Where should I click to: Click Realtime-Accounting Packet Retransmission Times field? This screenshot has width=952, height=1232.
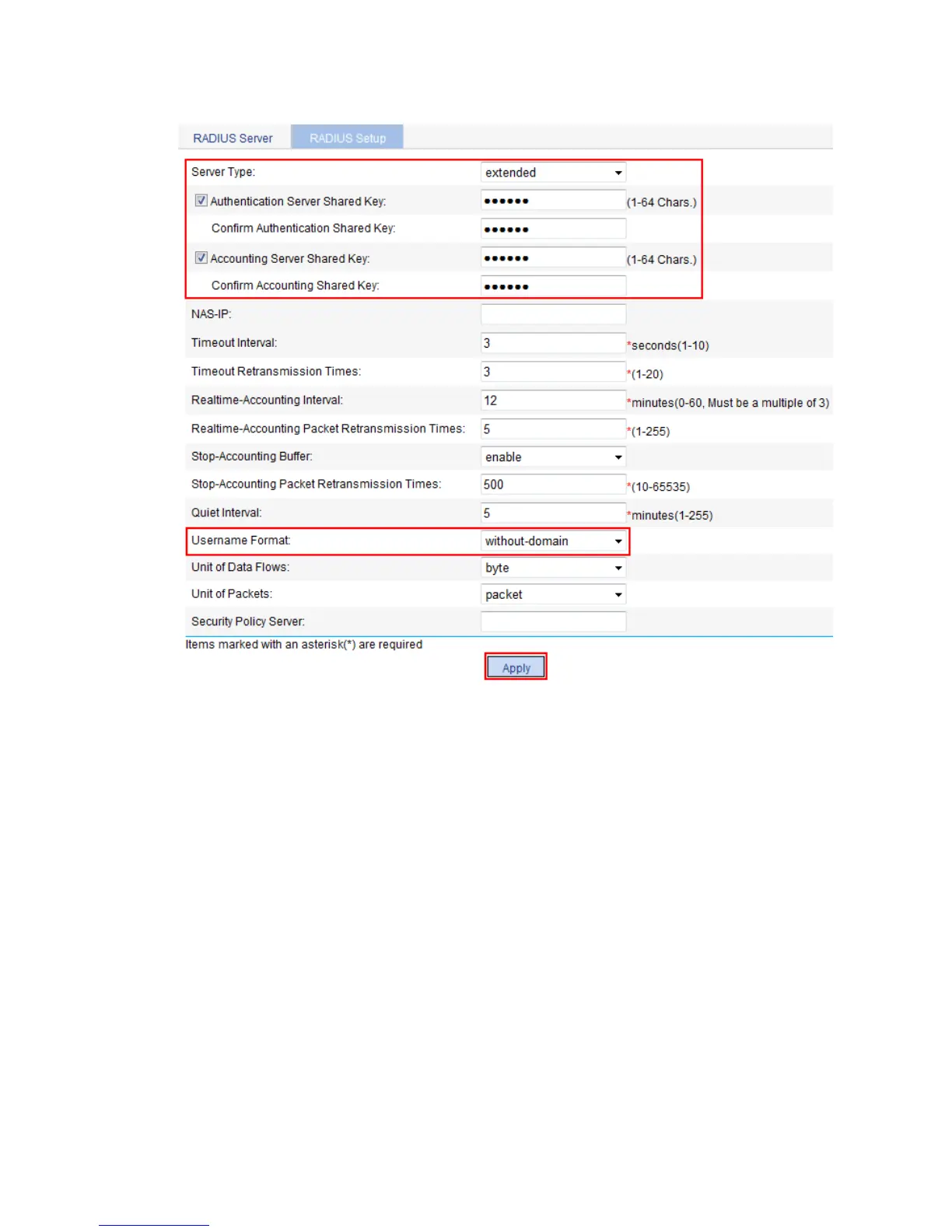(x=553, y=429)
